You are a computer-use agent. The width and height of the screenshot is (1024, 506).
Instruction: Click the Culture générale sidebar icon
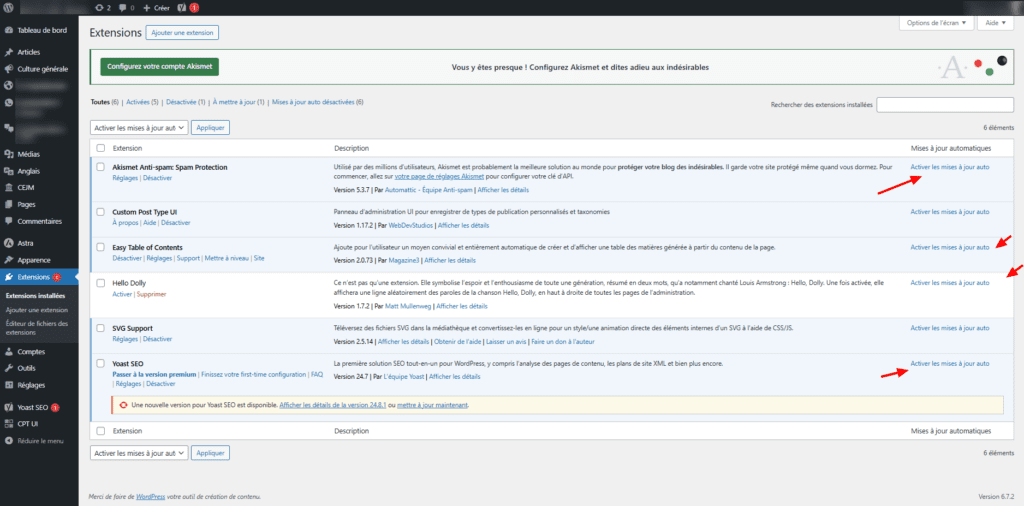click(8, 69)
